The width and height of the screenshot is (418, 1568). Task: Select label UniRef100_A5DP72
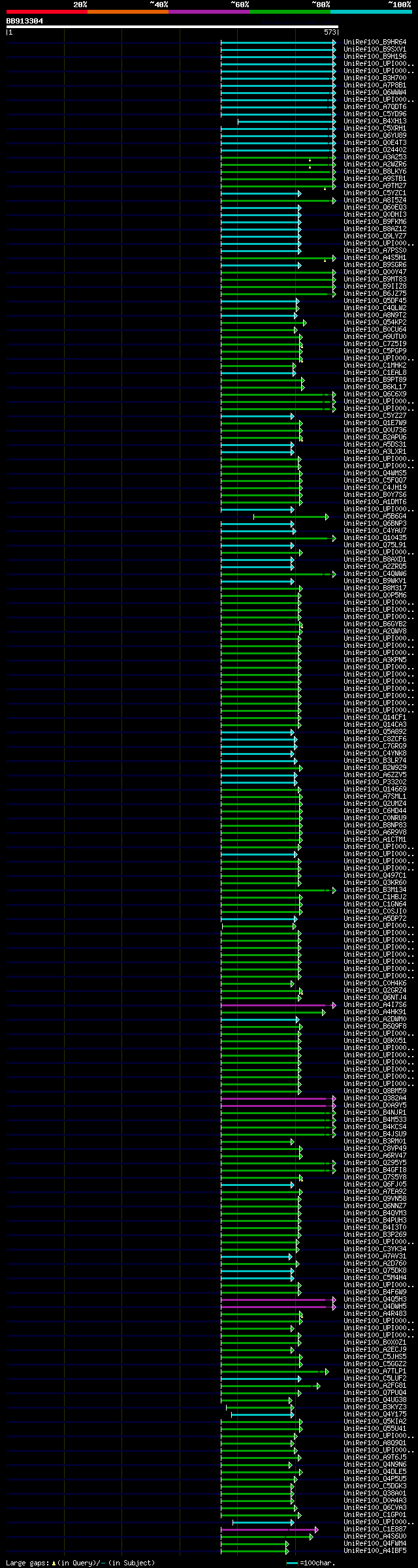point(375,919)
